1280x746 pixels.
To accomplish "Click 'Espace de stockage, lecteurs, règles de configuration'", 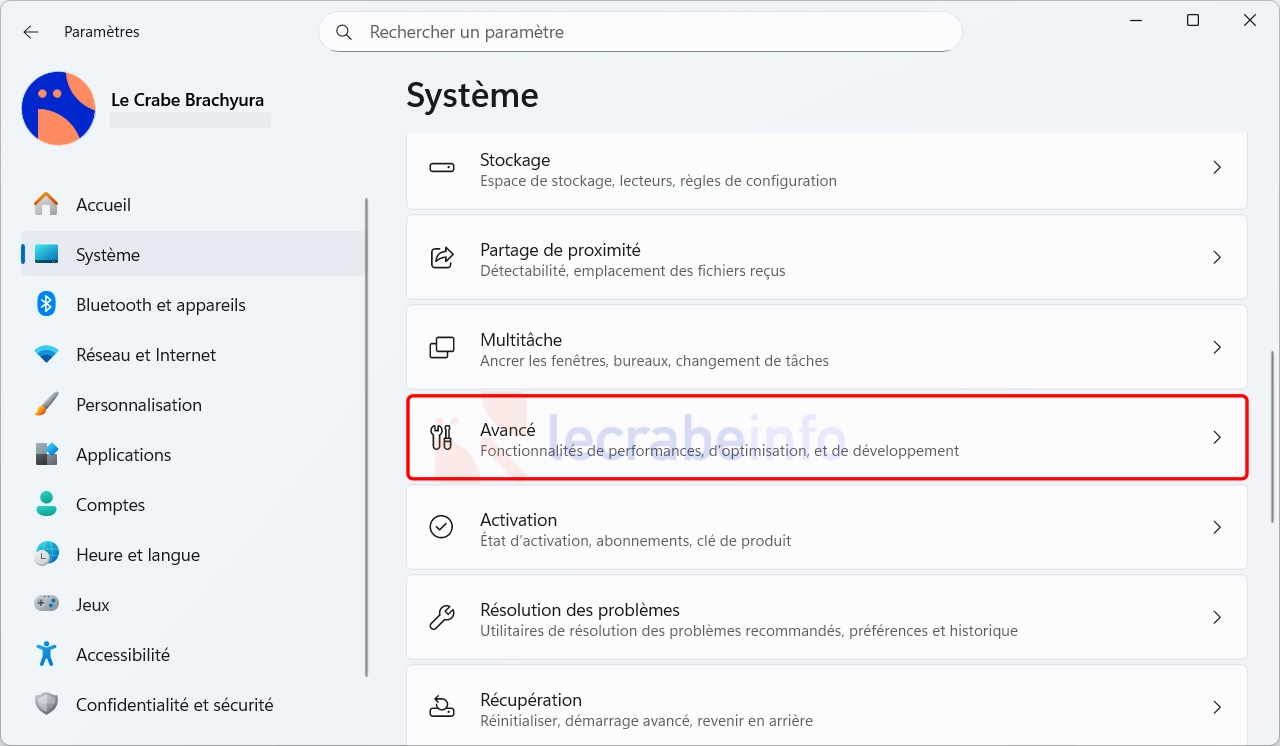I will click(658, 181).
